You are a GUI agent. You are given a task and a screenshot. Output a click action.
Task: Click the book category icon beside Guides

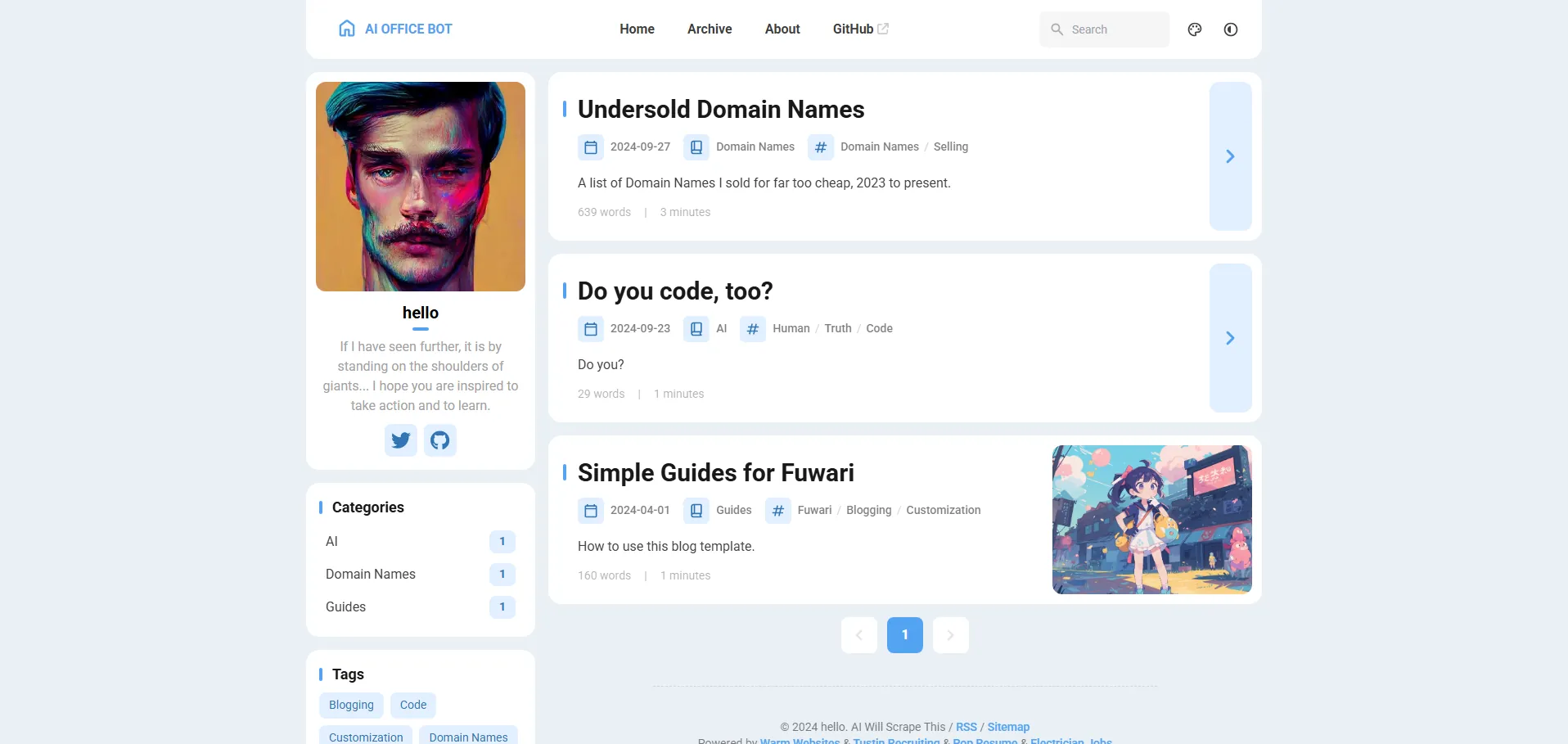coord(696,511)
